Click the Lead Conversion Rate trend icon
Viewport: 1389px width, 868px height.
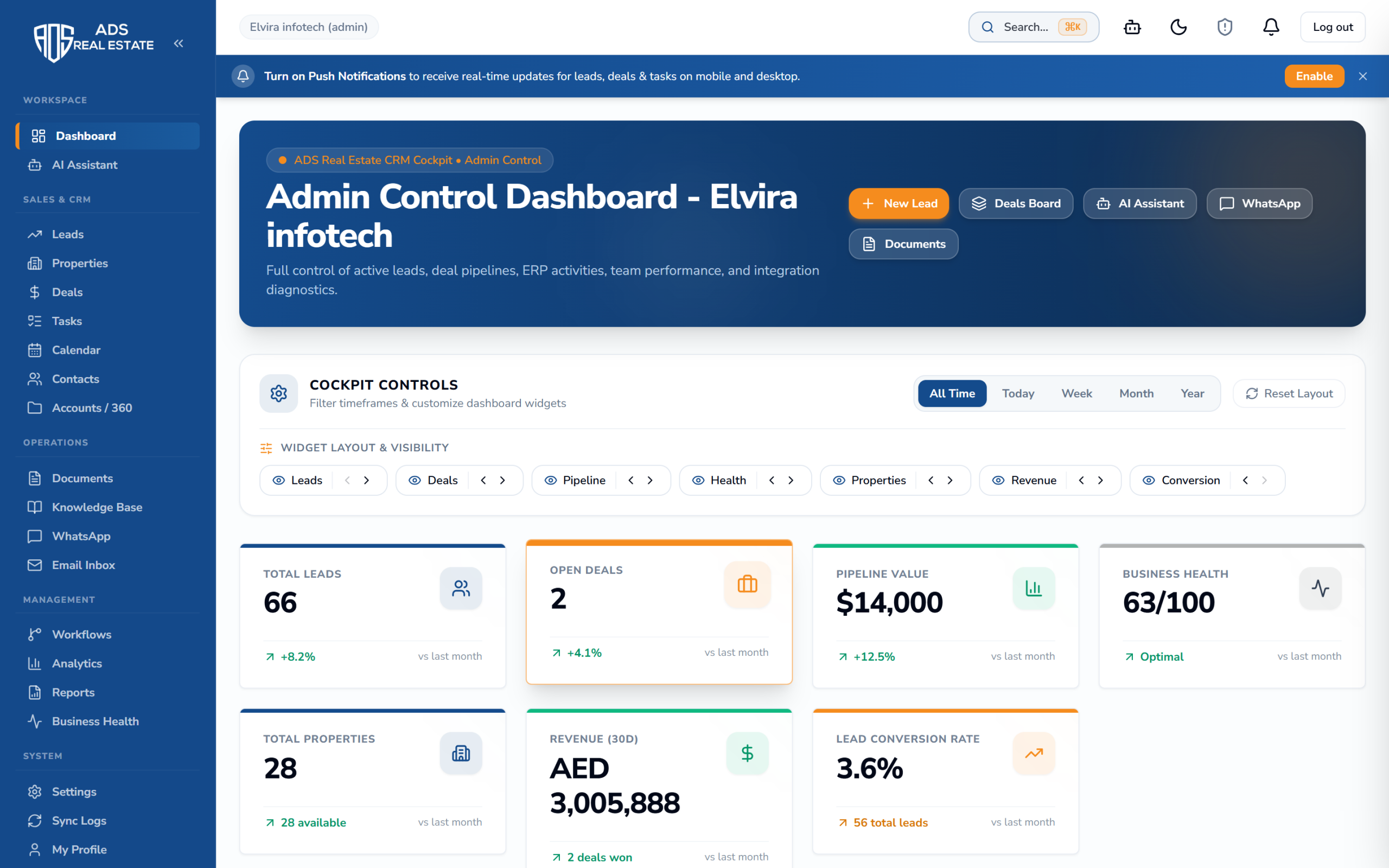(1034, 753)
